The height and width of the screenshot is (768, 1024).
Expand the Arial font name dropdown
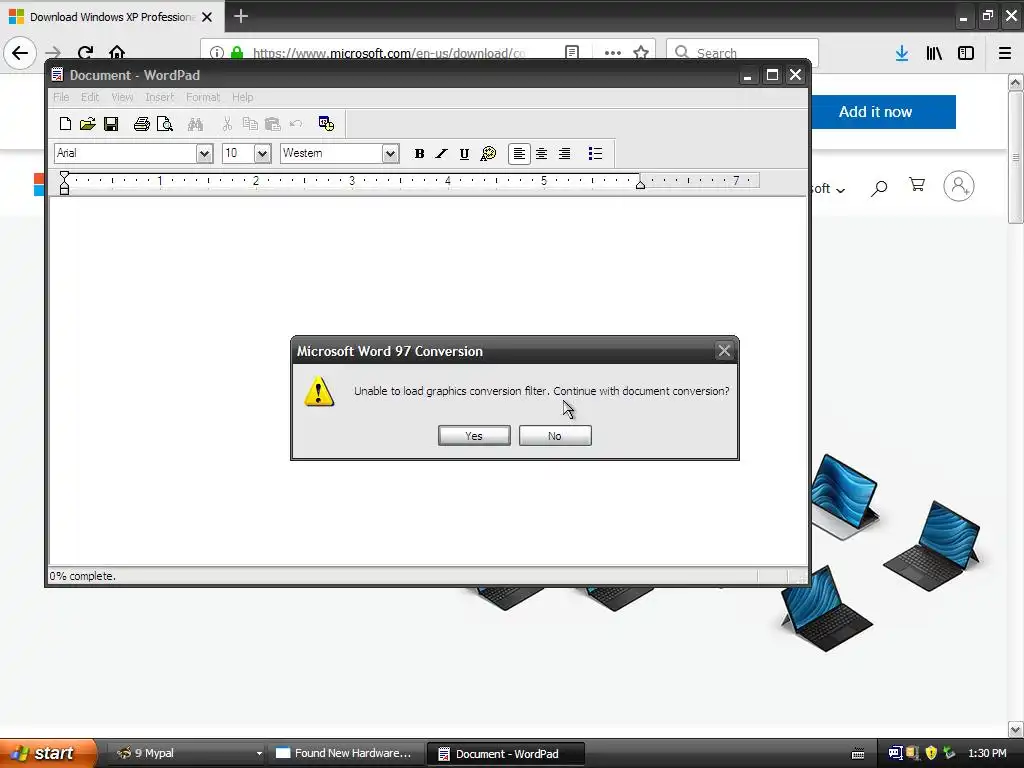pos(204,153)
